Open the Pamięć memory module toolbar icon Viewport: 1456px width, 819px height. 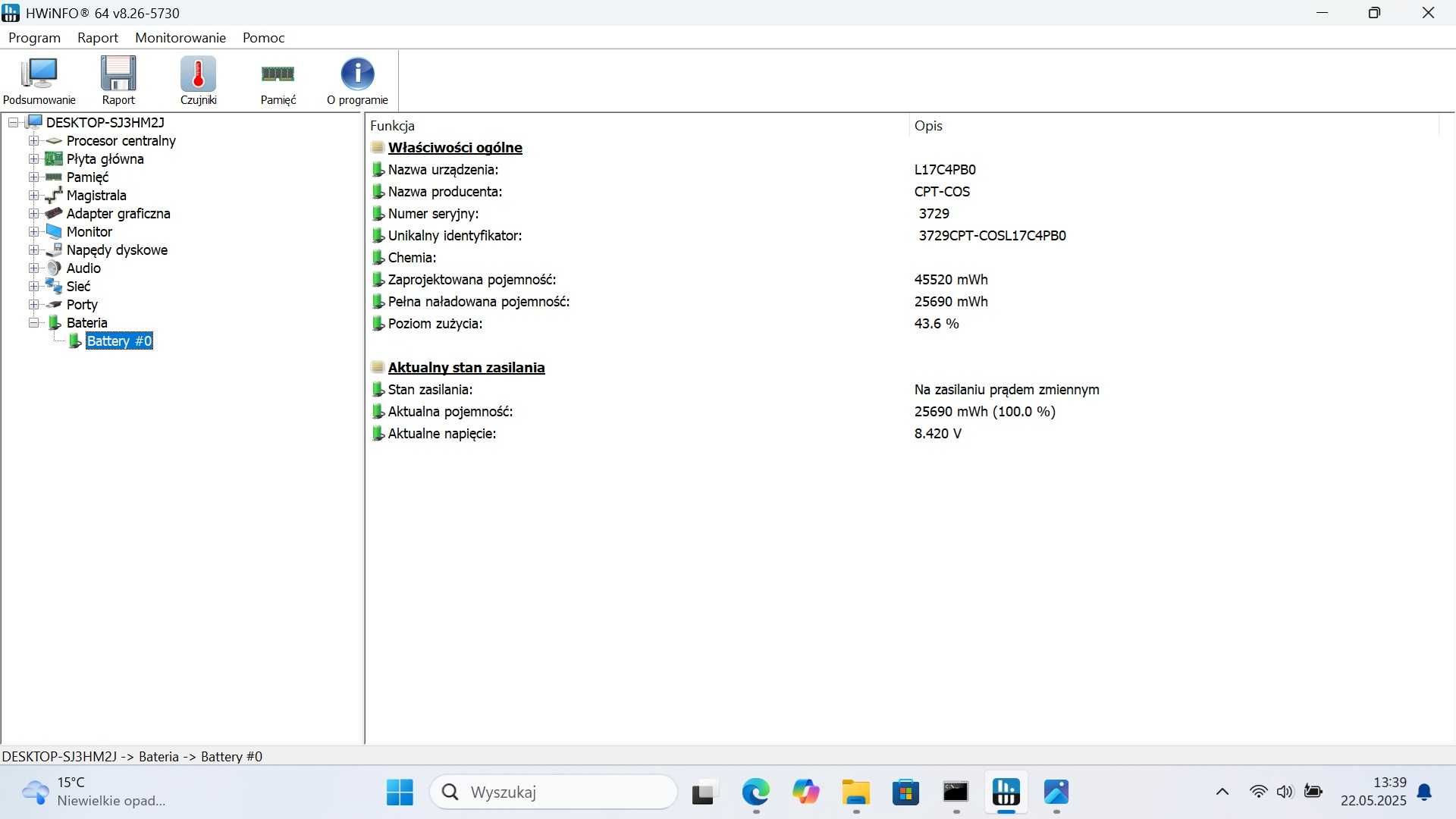(x=278, y=80)
